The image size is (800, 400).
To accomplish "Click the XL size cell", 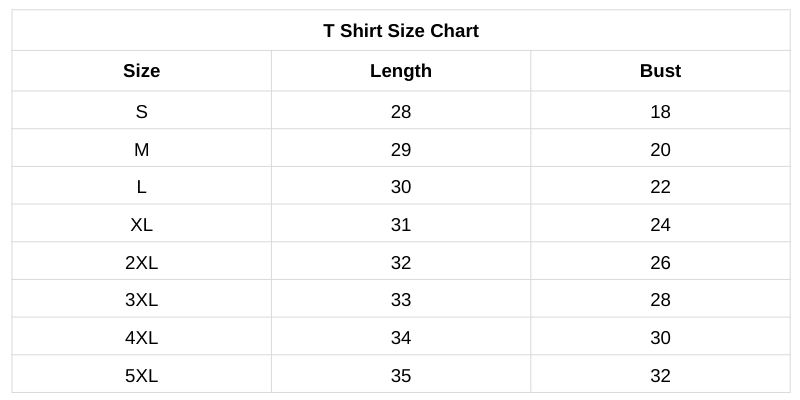I will click(x=141, y=225).
